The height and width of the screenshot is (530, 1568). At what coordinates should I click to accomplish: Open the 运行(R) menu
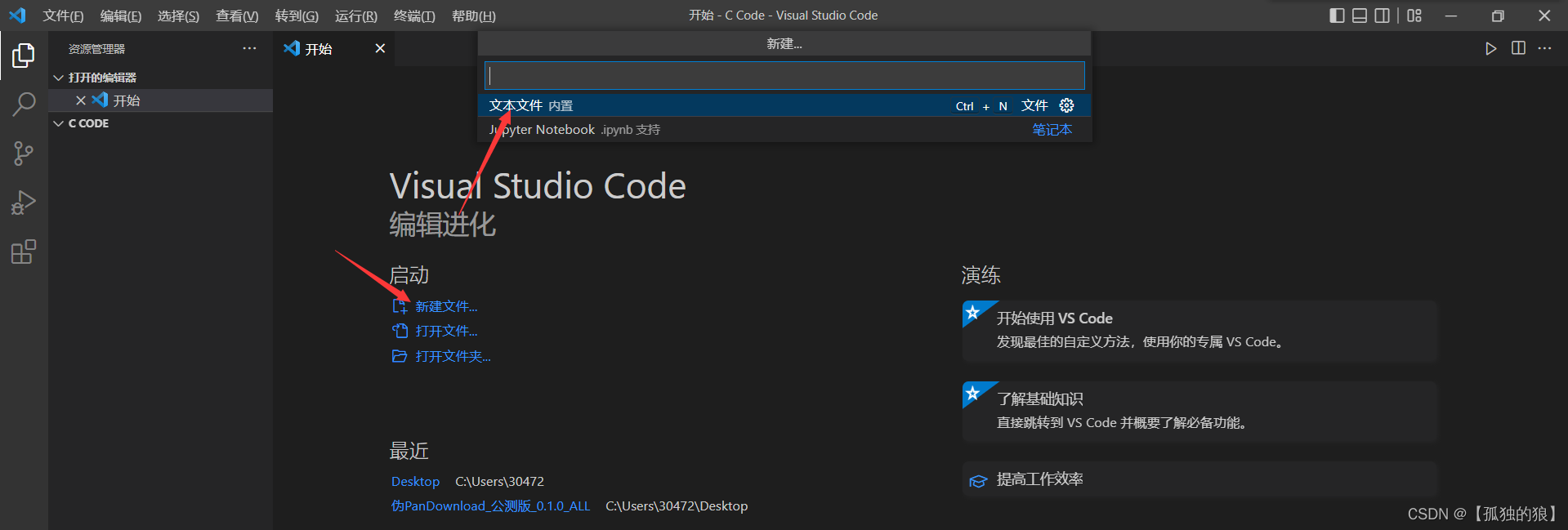click(356, 16)
